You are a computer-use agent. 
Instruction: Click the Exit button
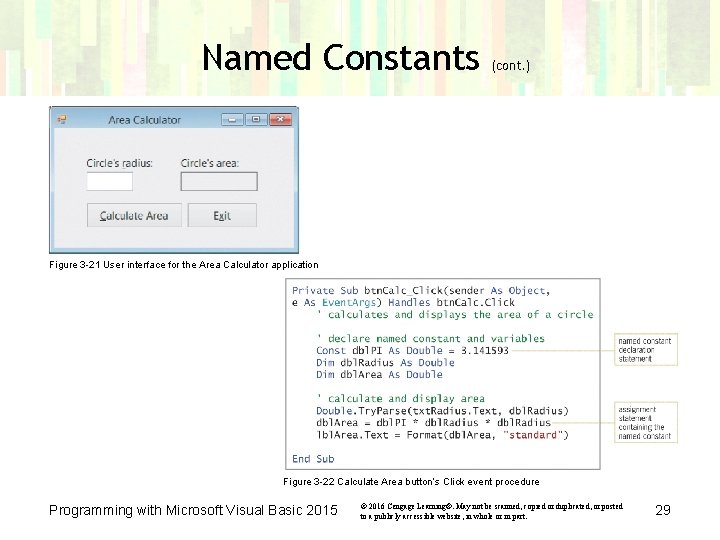tap(222, 215)
